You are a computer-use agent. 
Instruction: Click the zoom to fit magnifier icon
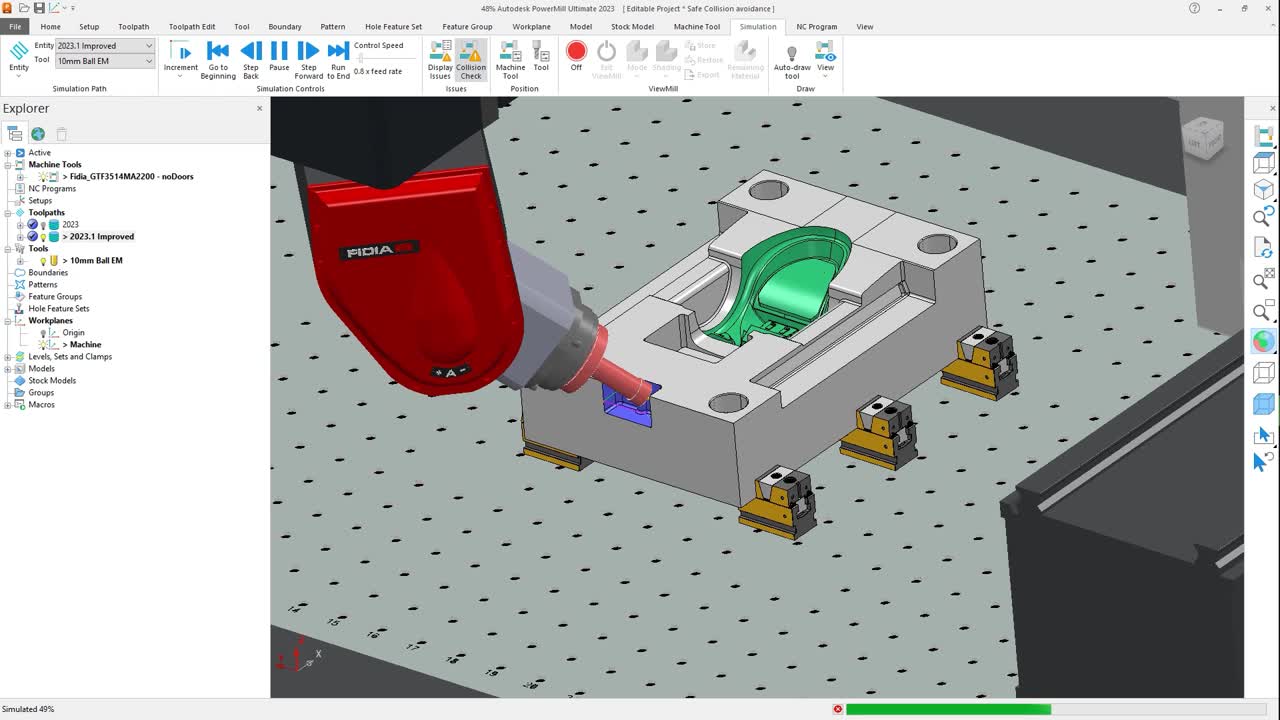tap(1264, 279)
